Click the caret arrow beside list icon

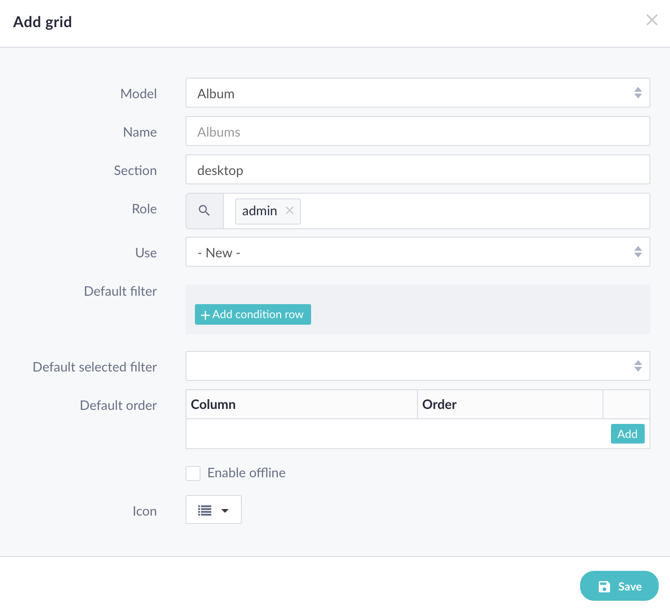click(x=225, y=511)
